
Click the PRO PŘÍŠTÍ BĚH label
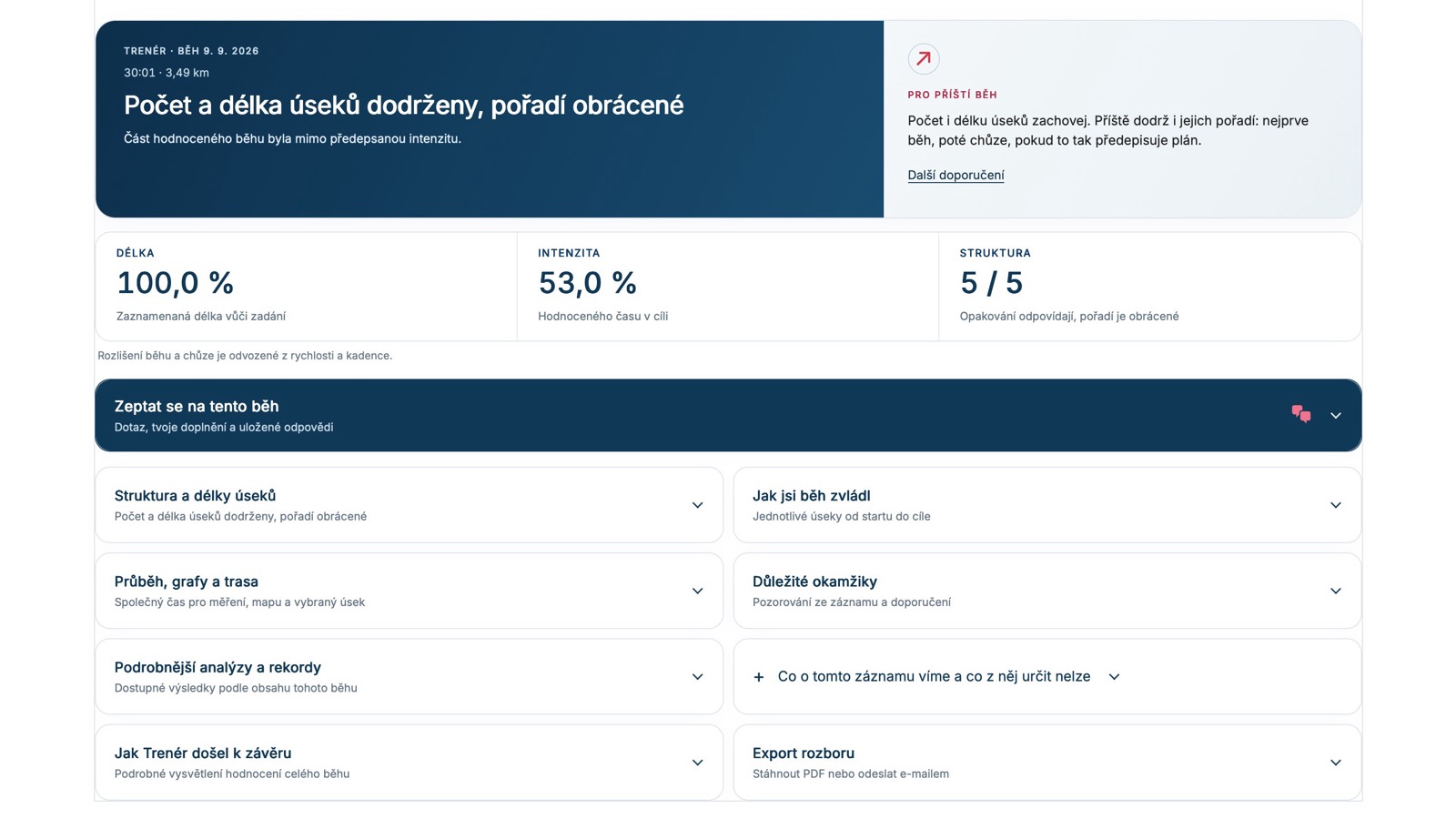click(x=952, y=95)
